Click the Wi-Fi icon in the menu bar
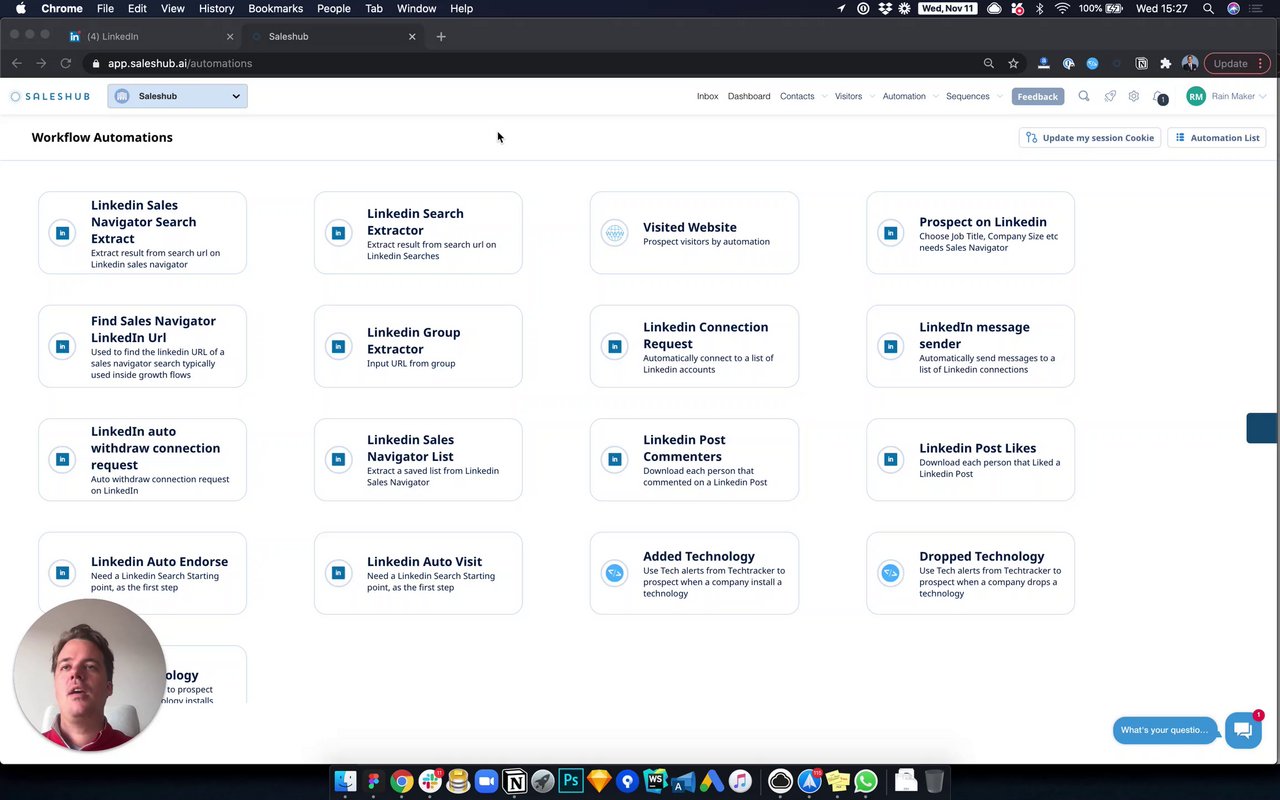This screenshot has width=1280, height=800. [1062, 8]
